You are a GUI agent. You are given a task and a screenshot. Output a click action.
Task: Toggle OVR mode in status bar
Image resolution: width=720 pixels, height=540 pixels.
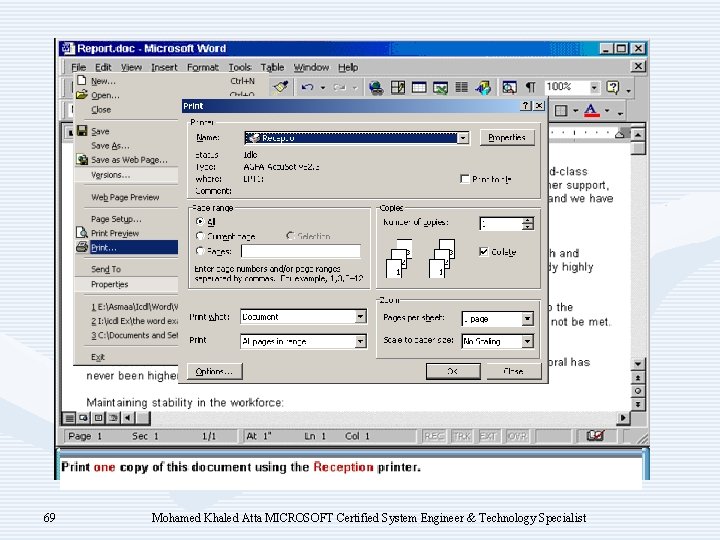click(517, 436)
